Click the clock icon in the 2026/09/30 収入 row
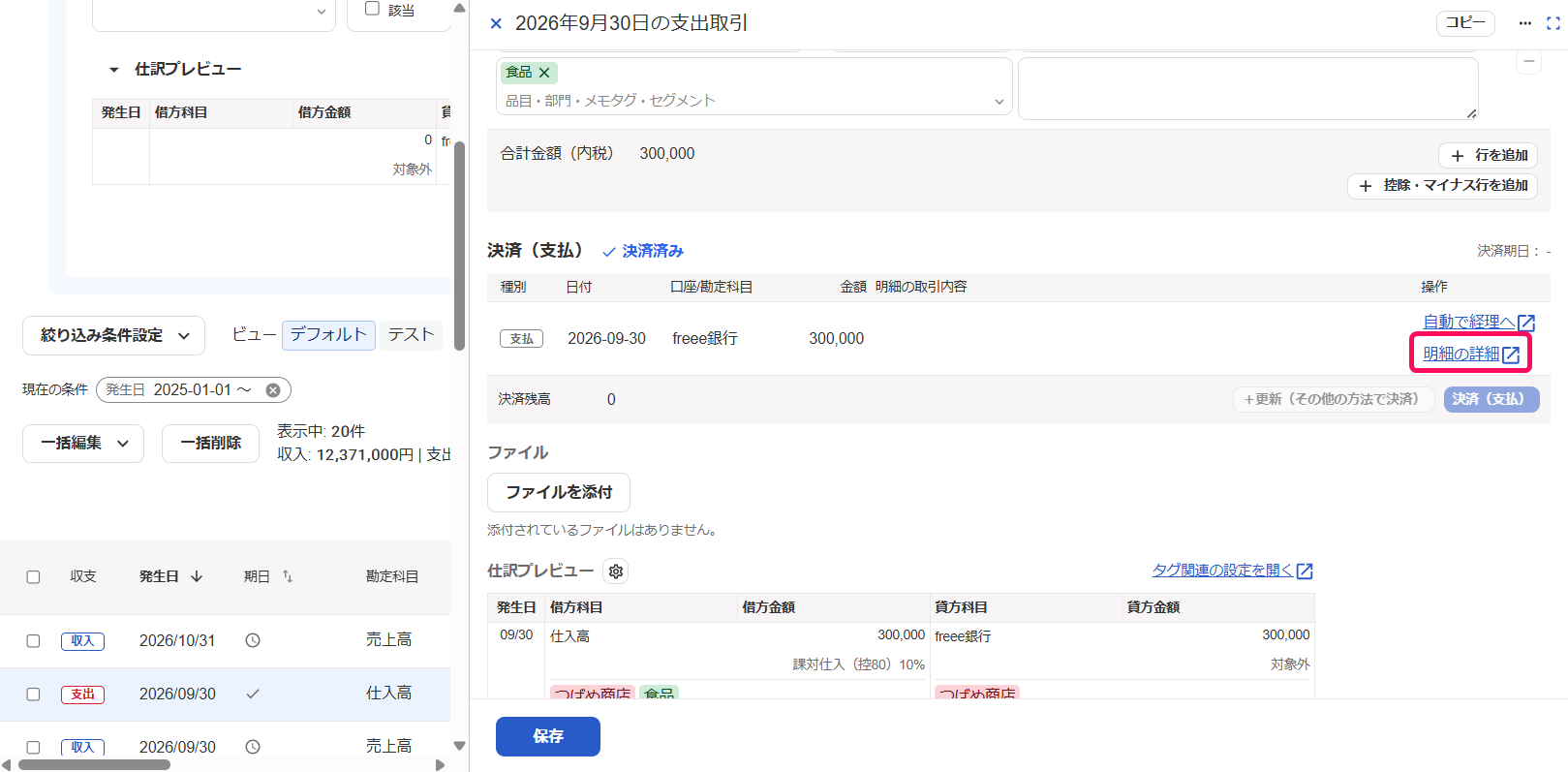This screenshot has width=1568, height=772. (253, 747)
